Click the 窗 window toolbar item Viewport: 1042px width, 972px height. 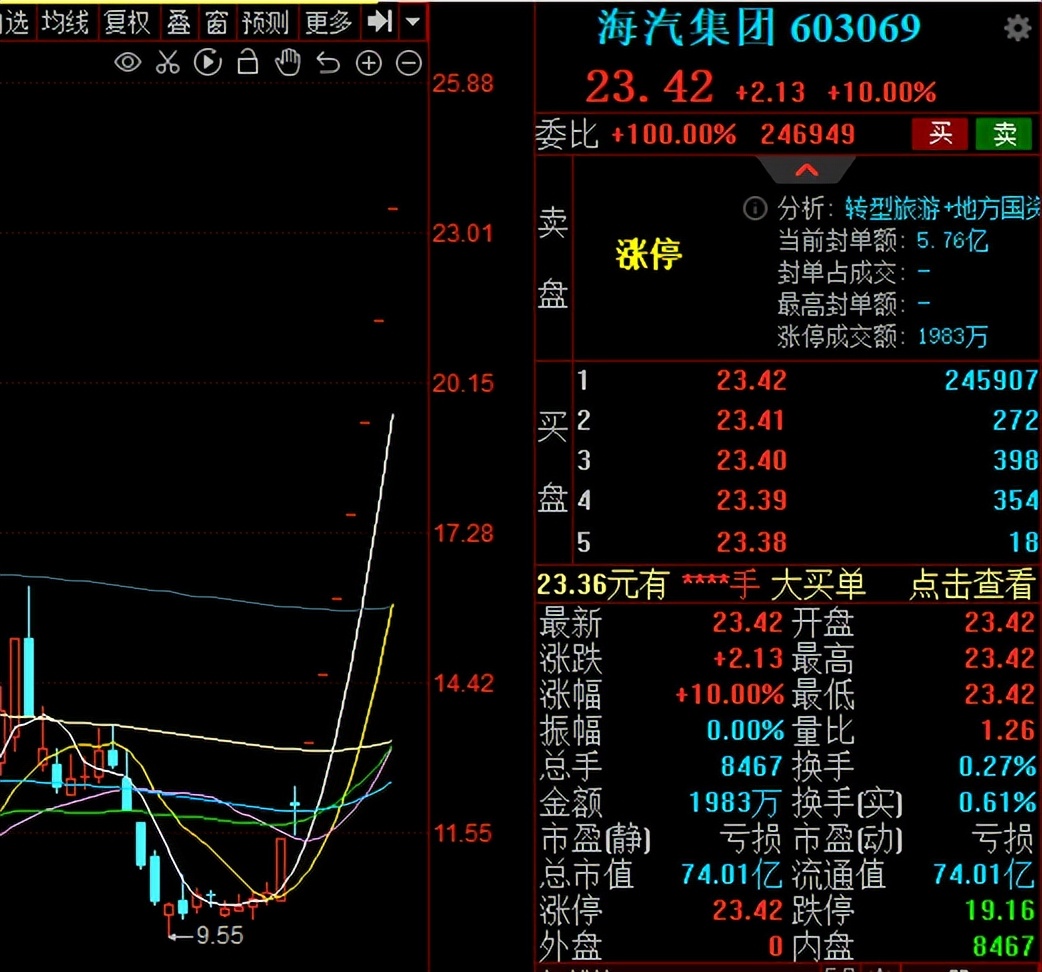click(x=217, y=23)
